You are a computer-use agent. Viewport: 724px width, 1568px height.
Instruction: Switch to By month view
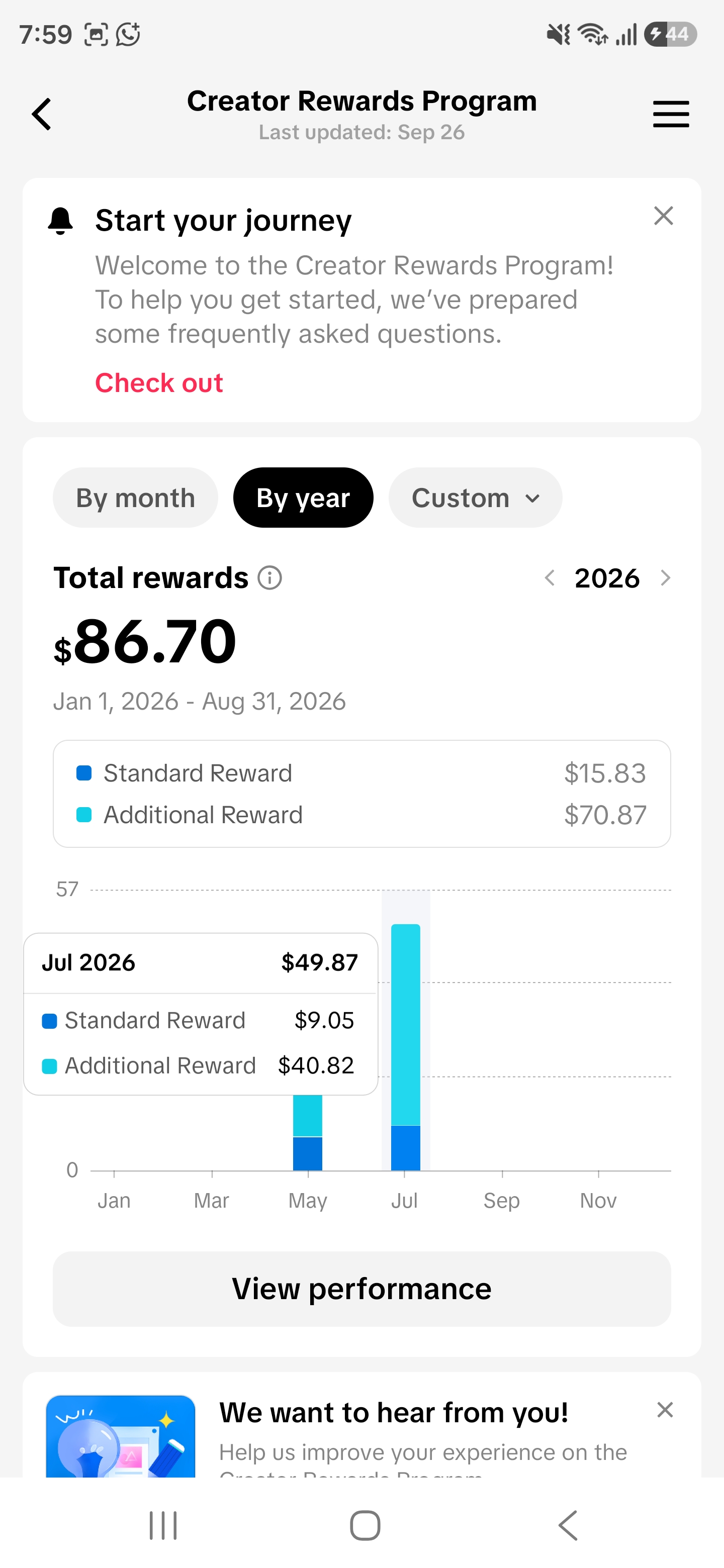pos(135,498)
